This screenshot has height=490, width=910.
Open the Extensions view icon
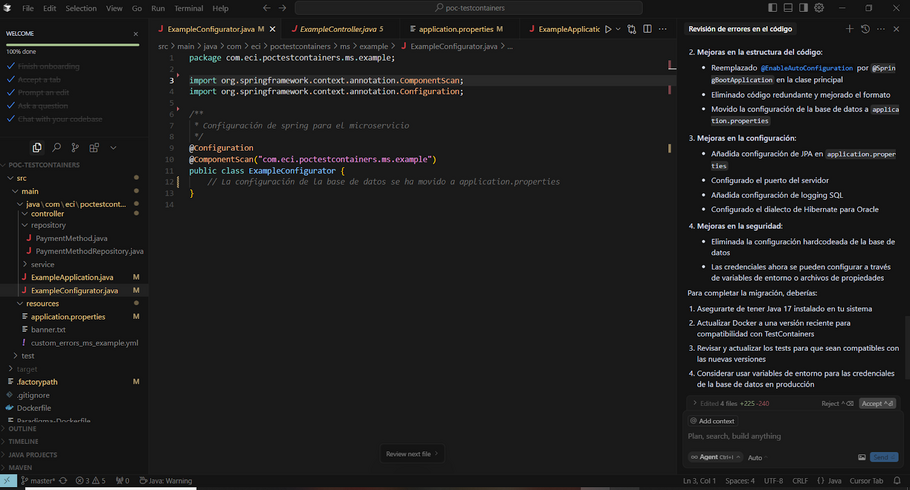94,147
